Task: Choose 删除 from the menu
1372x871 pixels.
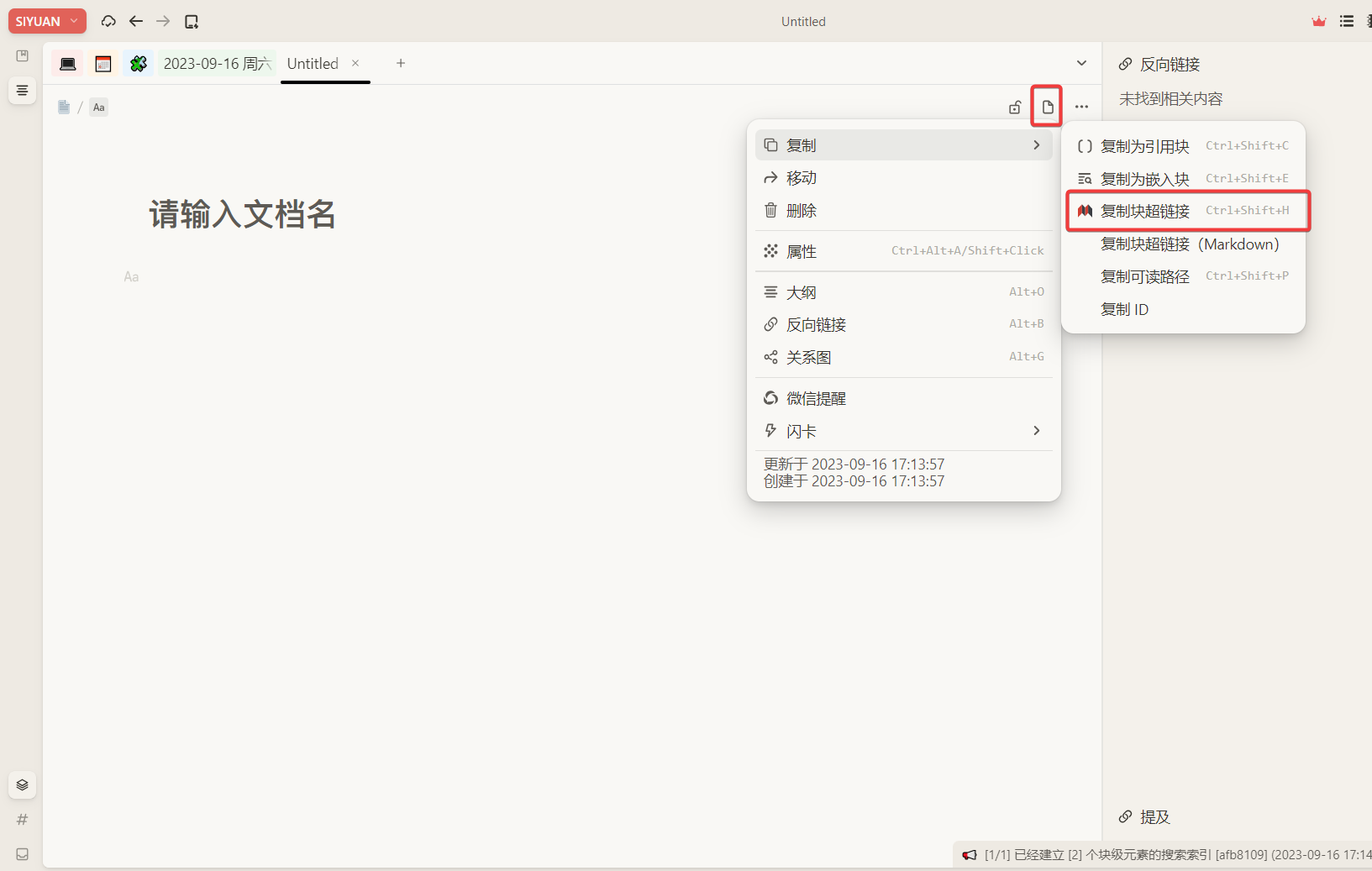Action: 904,211
